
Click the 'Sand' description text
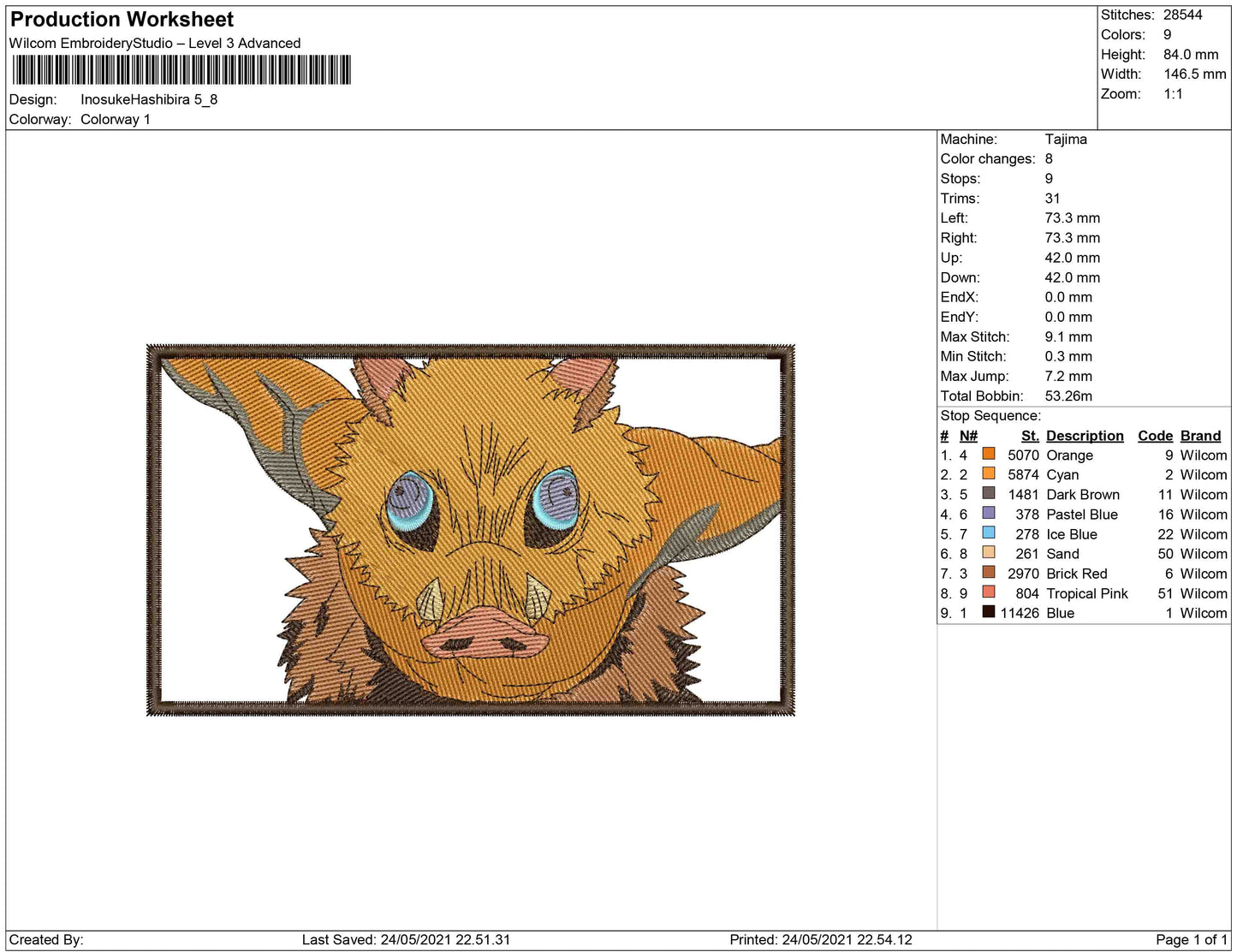pyautogui.click(x=1062, y=553)
